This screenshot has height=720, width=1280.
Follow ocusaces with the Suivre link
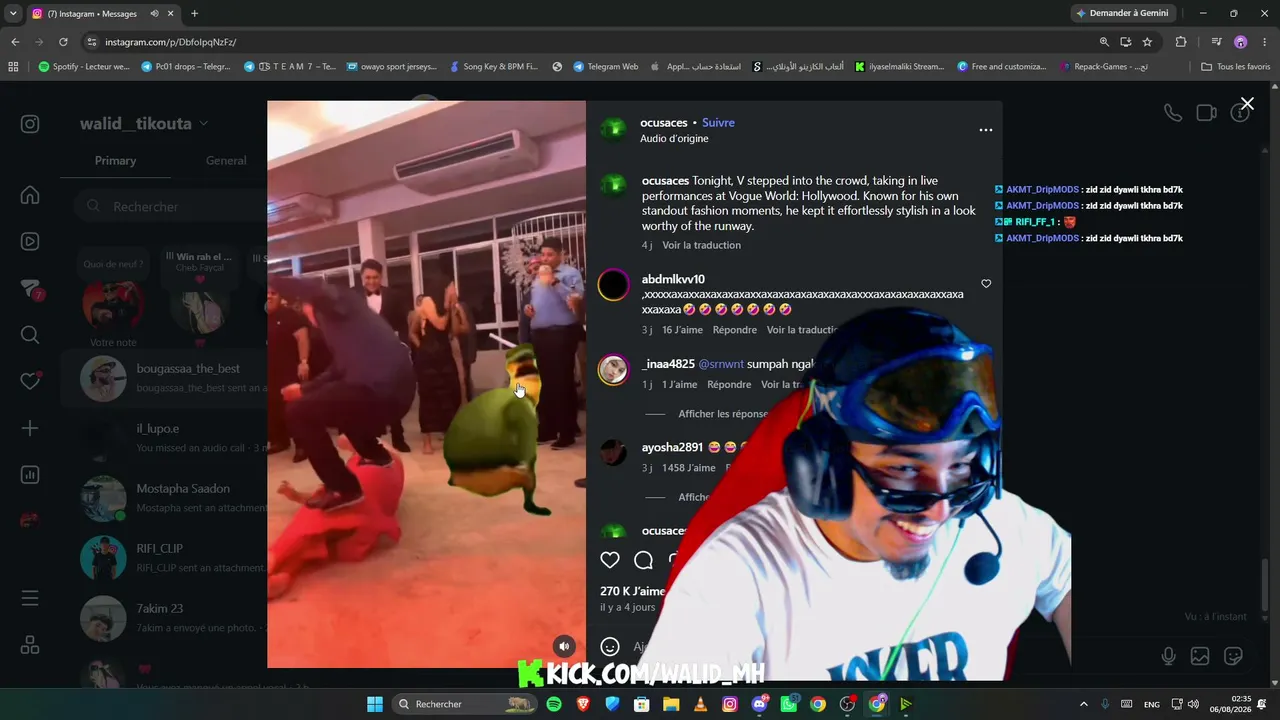point(718,123)
